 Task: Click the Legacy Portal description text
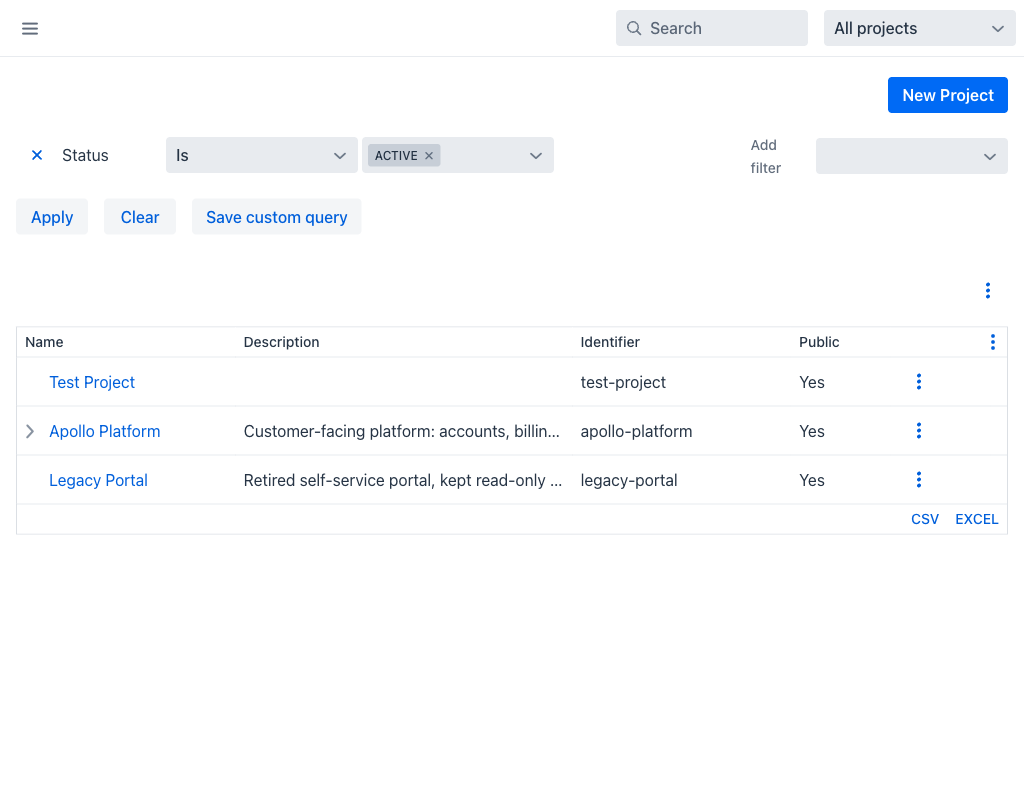(x=403, y=480)
